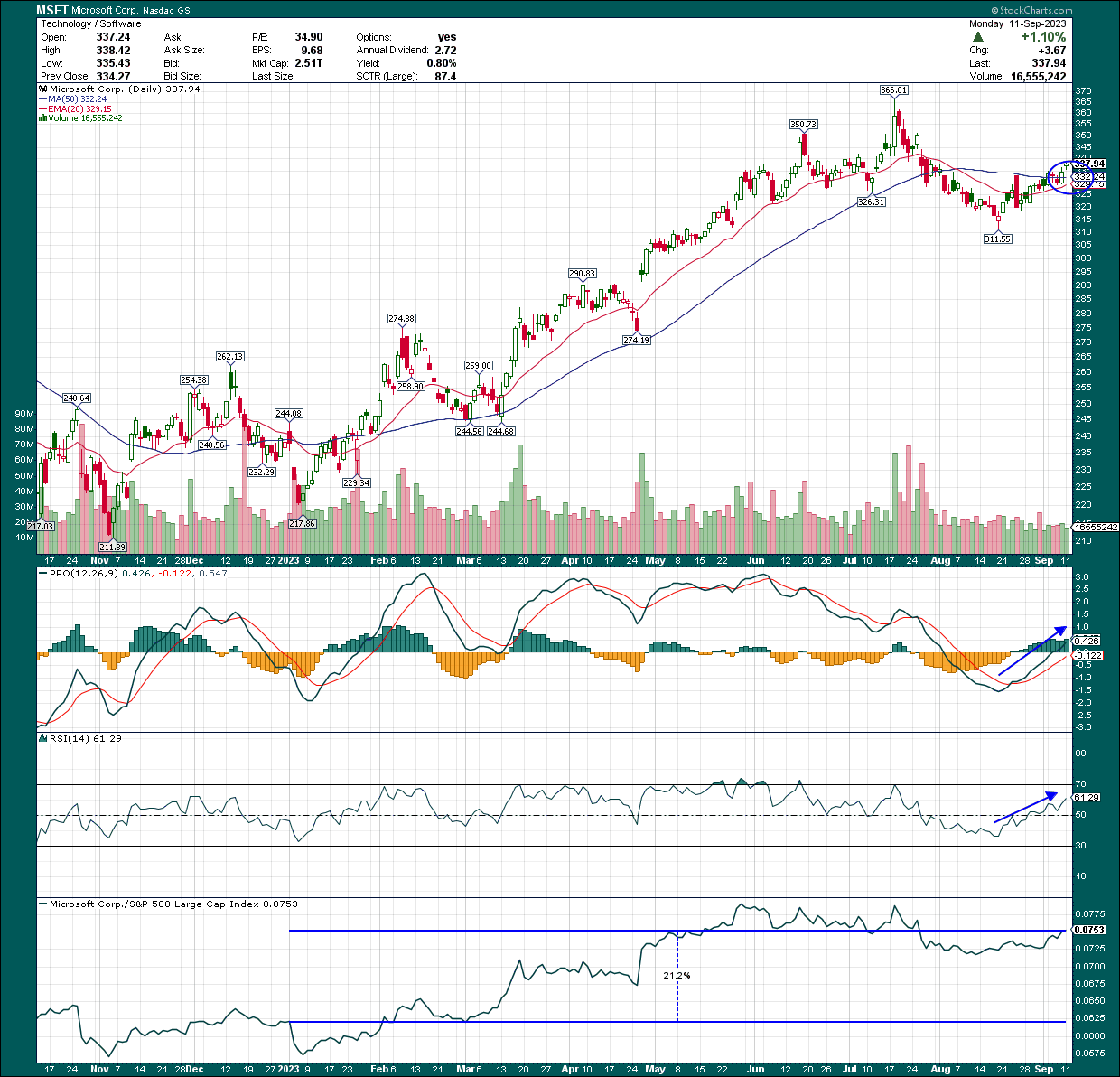Click the RSI 61.29 value tag on right axis

(1086, 798)
